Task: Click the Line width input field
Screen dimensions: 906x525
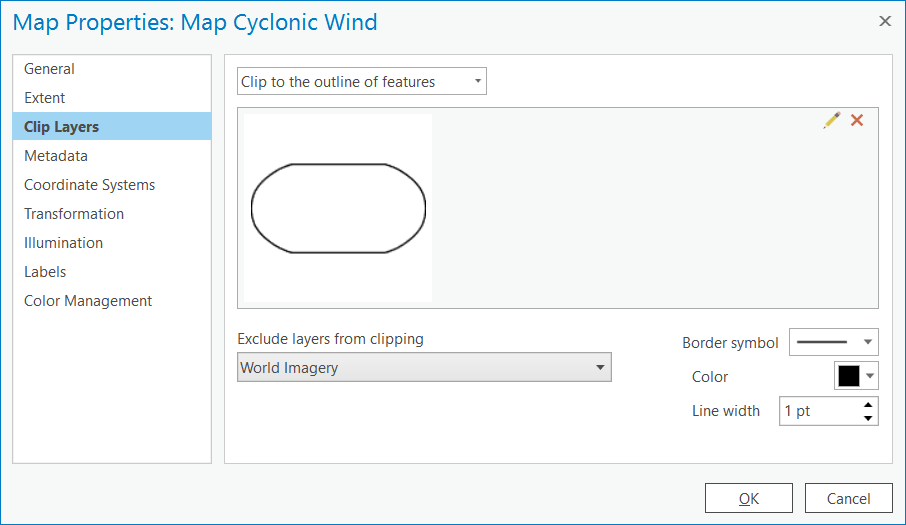Action: click(x=818, y=411)
